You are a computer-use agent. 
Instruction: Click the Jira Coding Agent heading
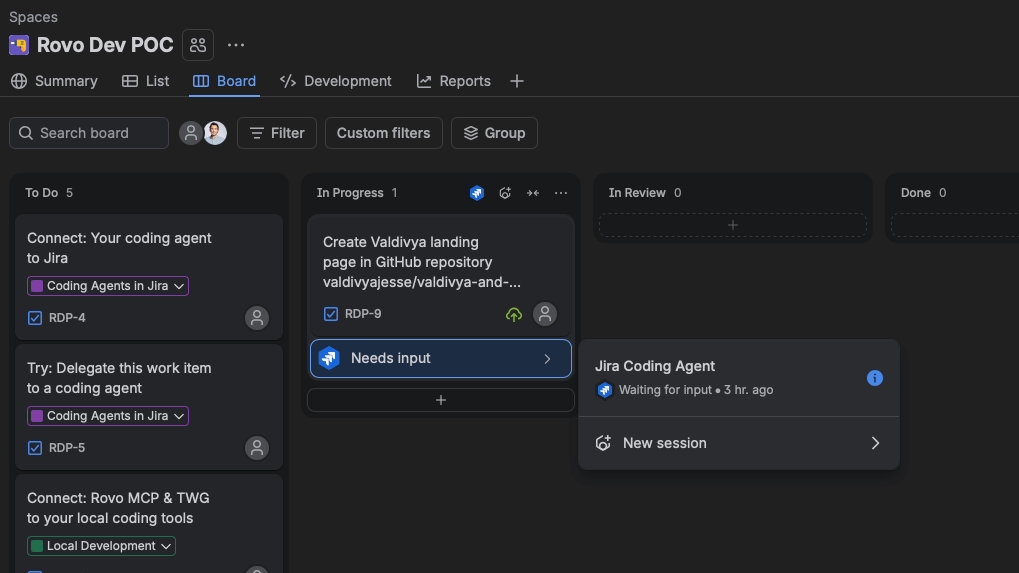[x=655, y=366]
